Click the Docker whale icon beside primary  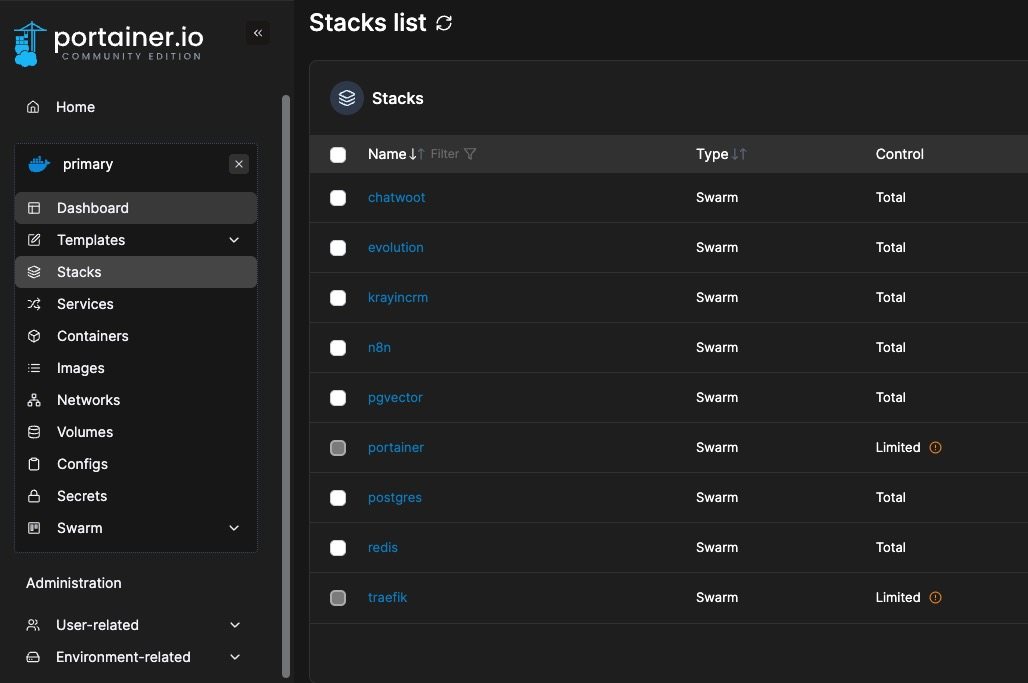point(39,164)
